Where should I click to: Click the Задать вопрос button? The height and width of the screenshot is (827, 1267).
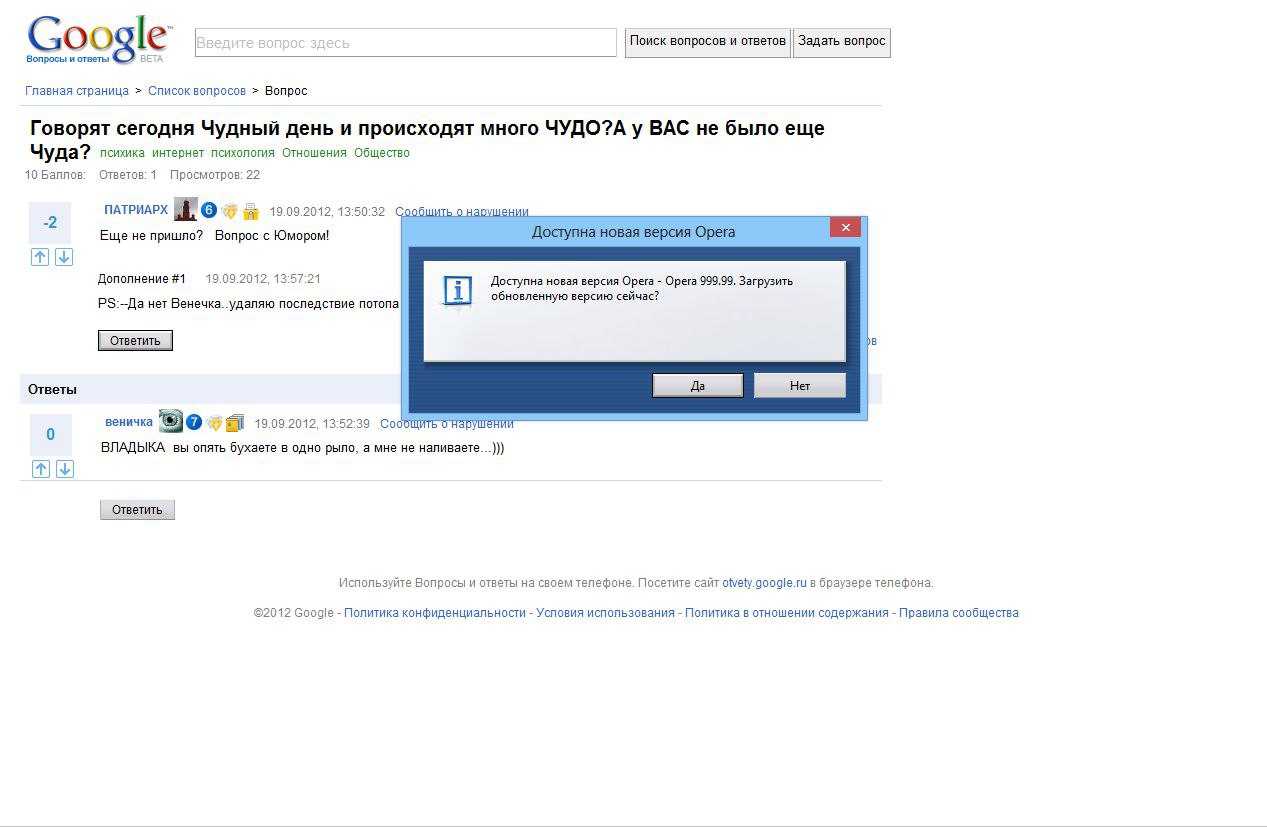pos(842,42)
